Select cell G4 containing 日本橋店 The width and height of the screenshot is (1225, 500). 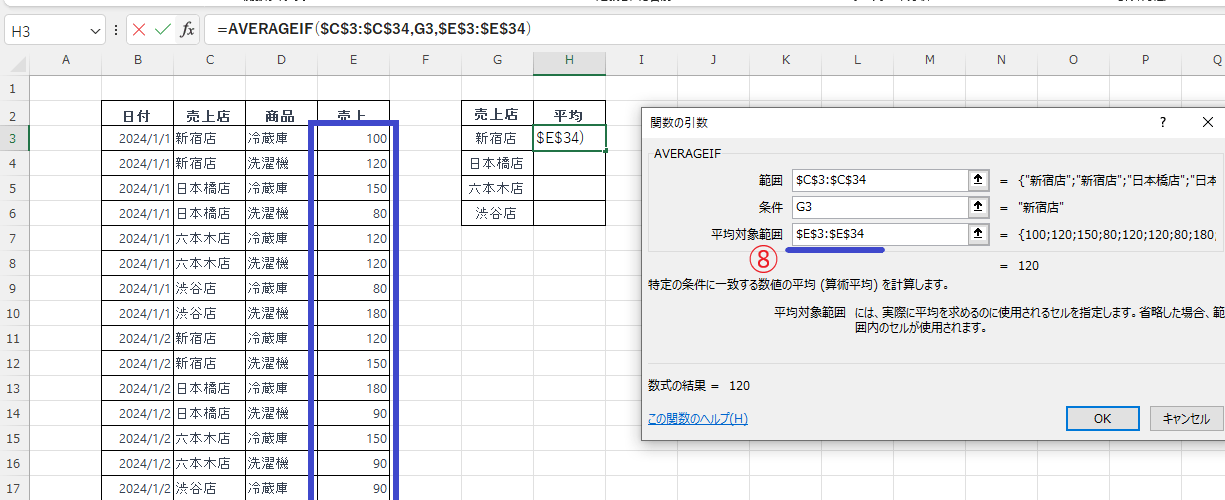pos(496,163)
